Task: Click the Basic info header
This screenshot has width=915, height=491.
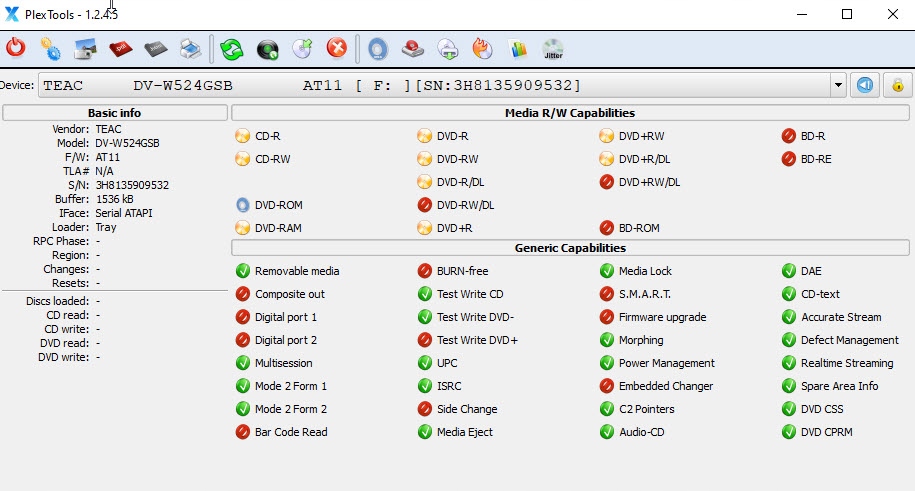Action: [x=114, y=113]
